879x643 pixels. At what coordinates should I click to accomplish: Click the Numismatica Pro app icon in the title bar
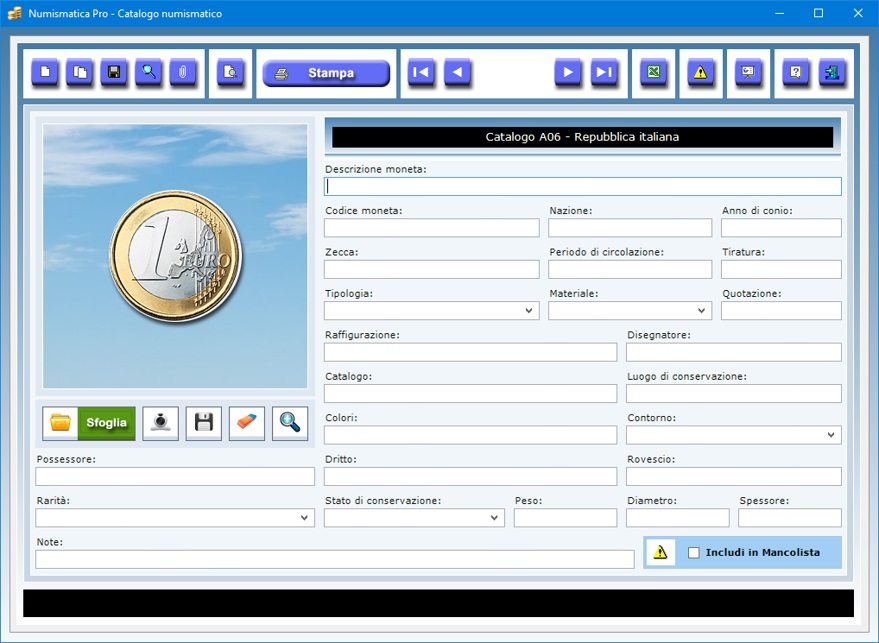coord(15,13)
